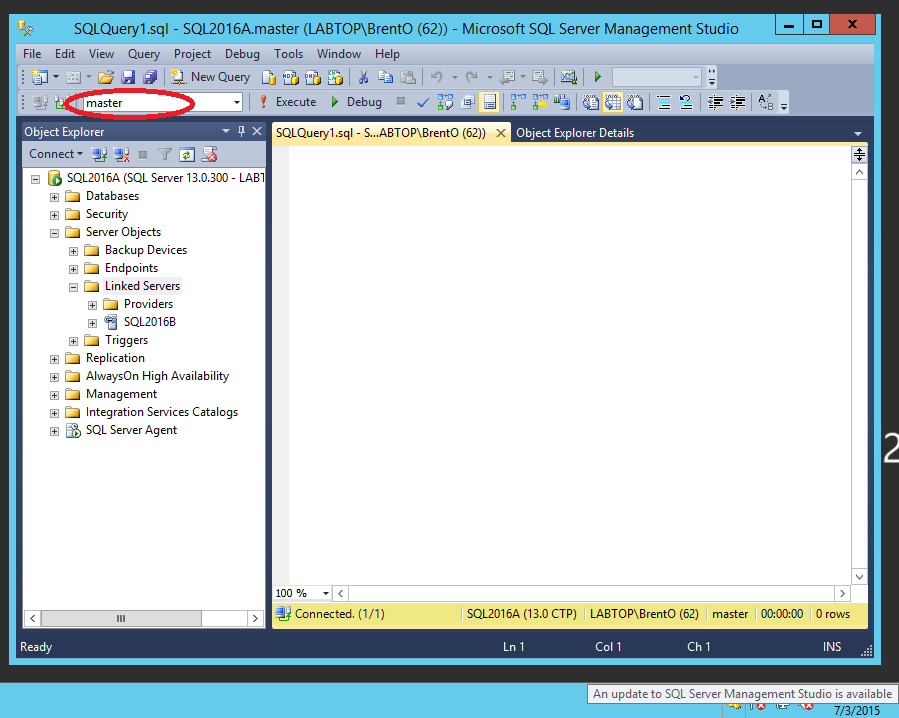Start an Analysis Services MDX query
The height and width of the screenshot is (718, 899).
point(291,77)
